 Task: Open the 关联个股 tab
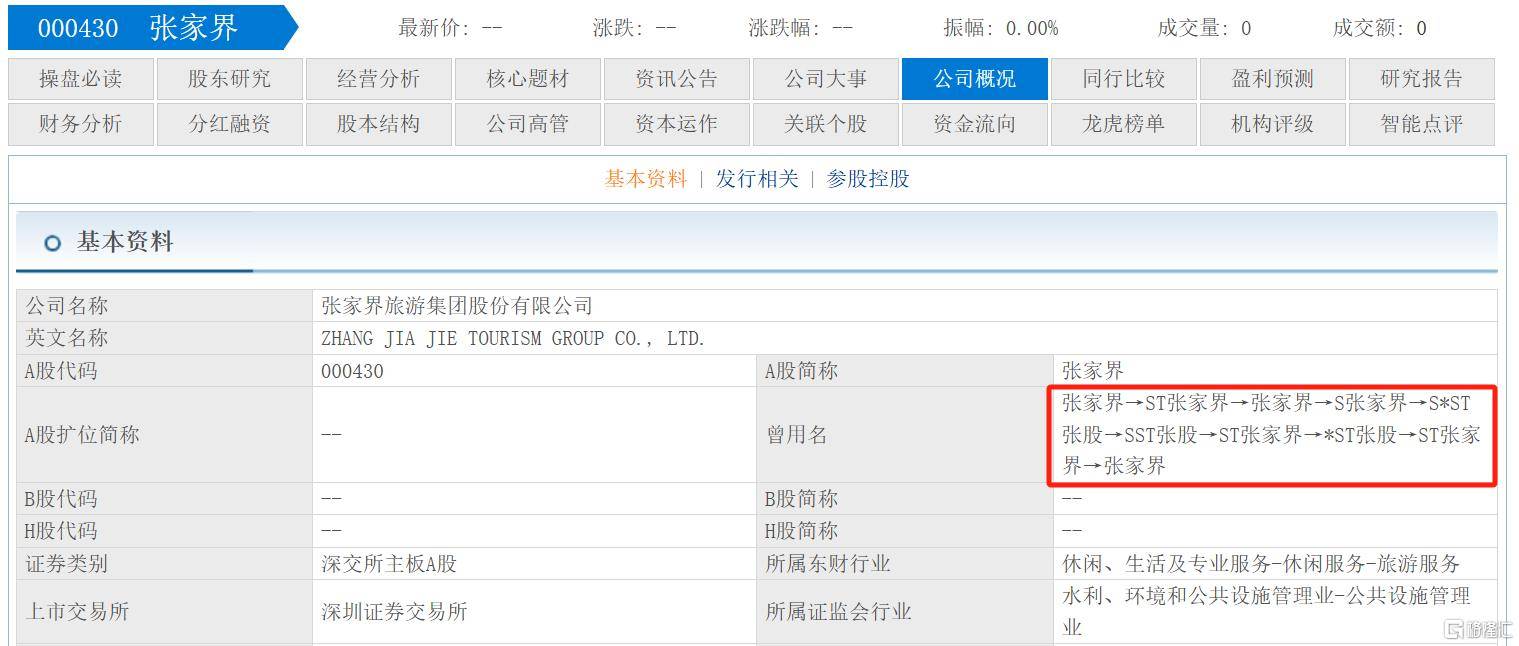click(826, 124)
